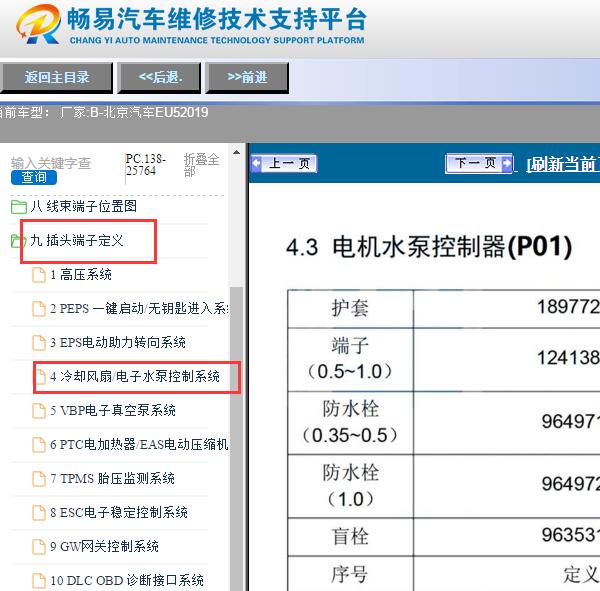Click 折叠全部 to collapse all

[x=201, y=165]
